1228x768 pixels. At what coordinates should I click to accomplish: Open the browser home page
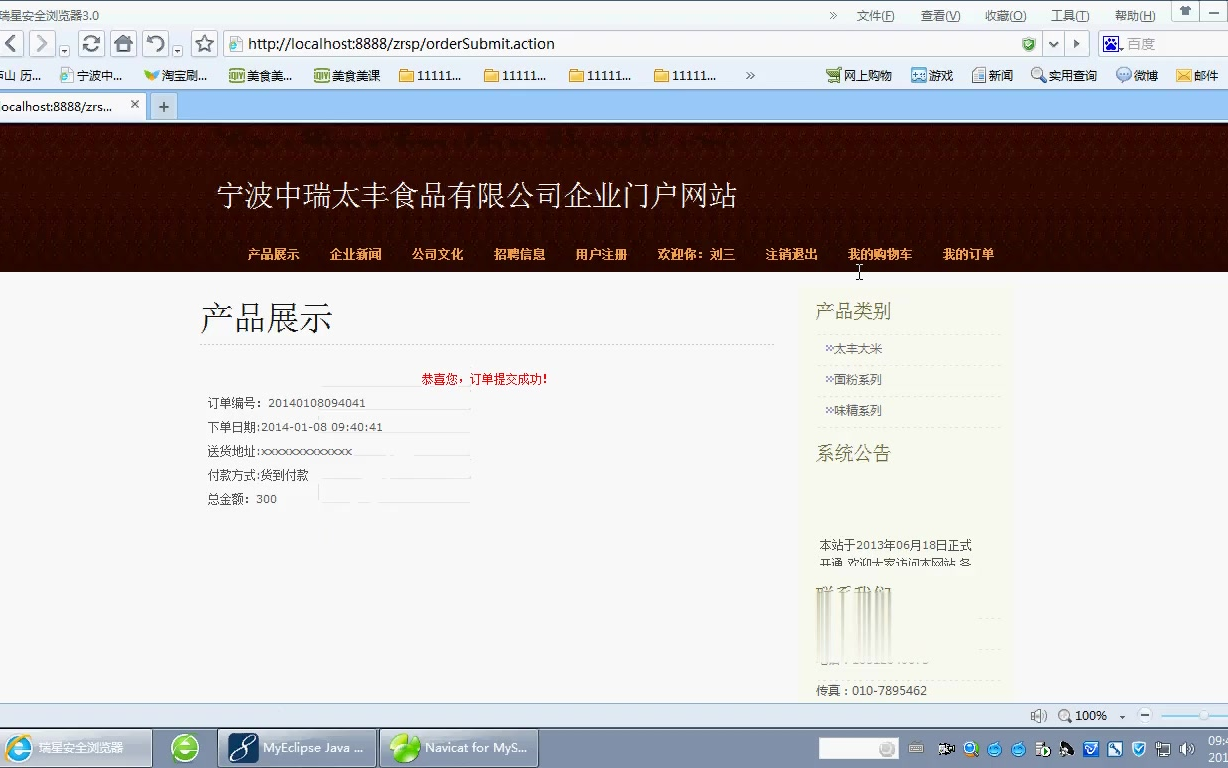coord(122,43)
